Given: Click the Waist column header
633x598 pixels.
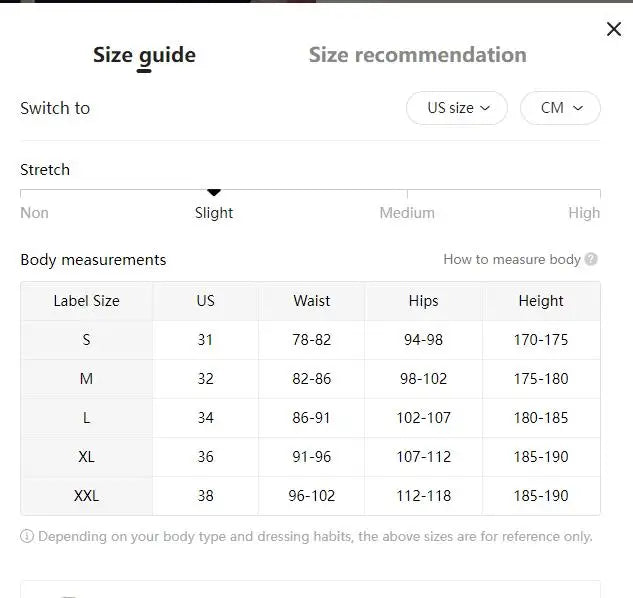Looking at the screenshot, I should [x=311, y=301].
